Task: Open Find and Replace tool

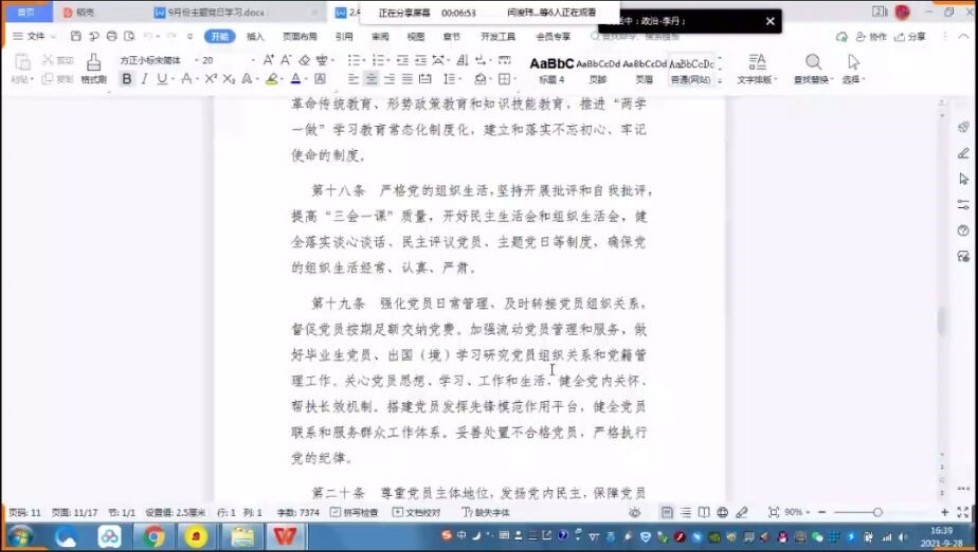Action: pyautogui.click(x=814, y=68)
